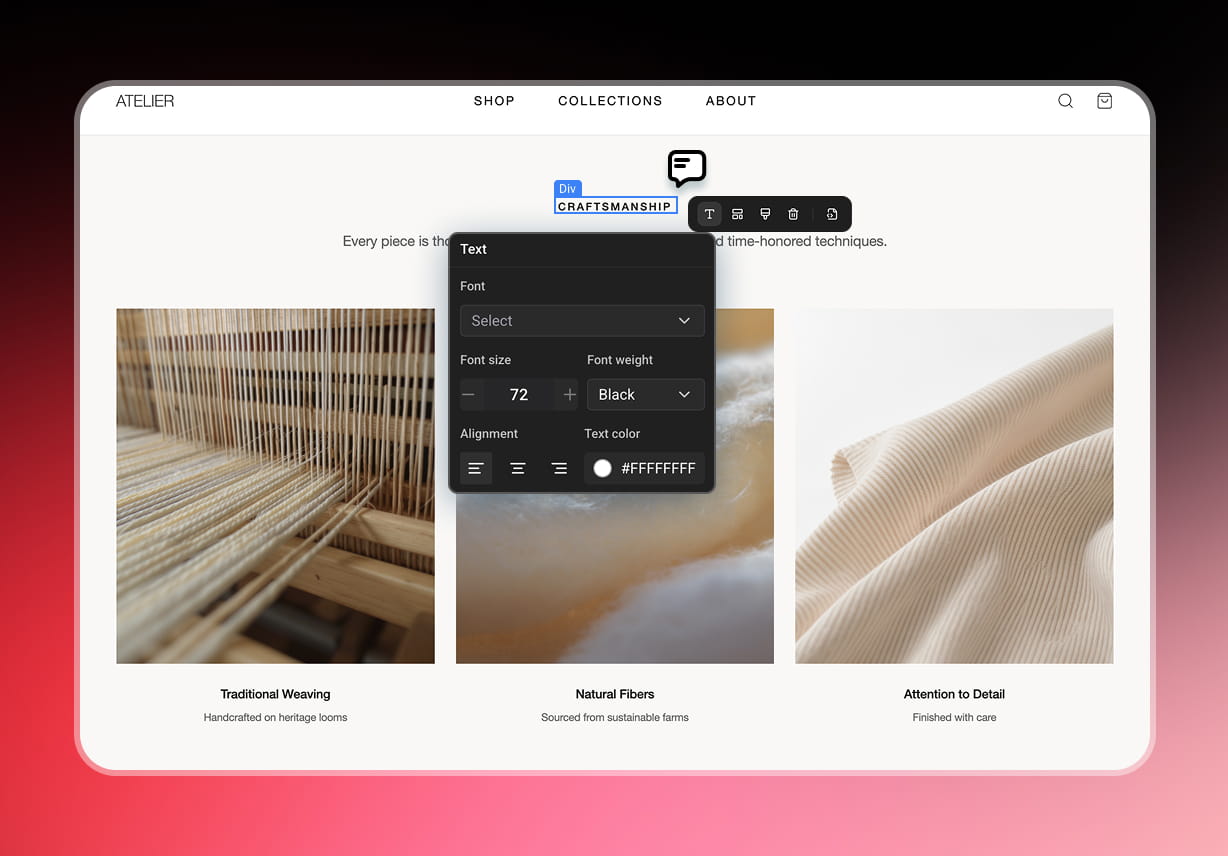The image size is (1228, 856).
Task: Edit the #FFFFFFFF hex color value
Action: pos(658,468)
